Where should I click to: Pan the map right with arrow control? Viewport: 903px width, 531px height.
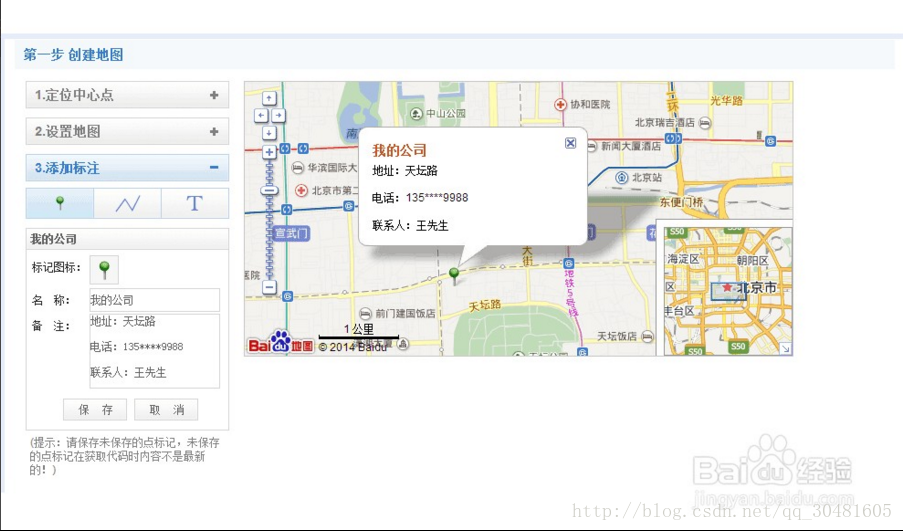pos(278,115)
